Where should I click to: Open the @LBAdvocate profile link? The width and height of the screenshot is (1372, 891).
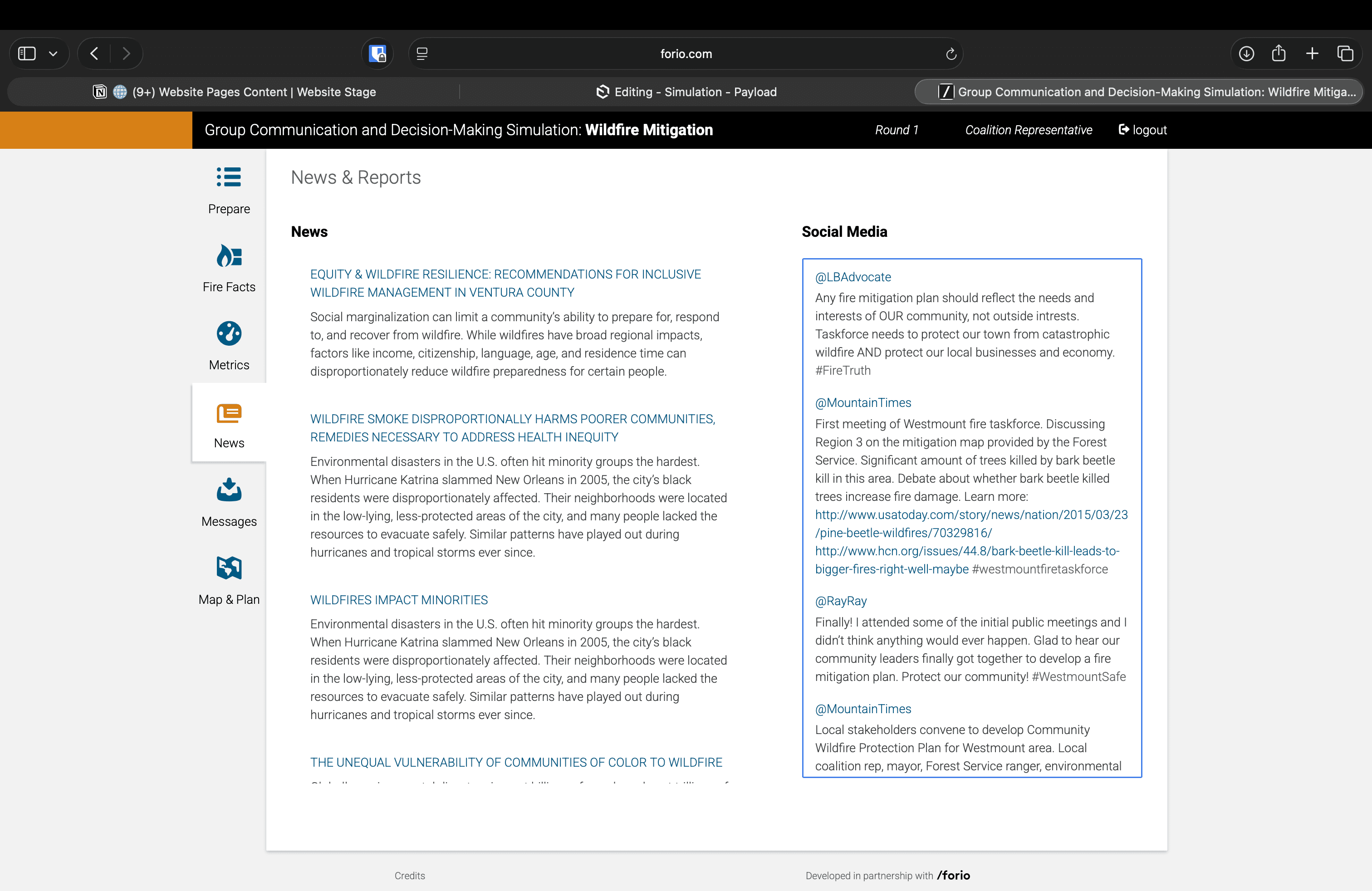click(x=853, y=277)
